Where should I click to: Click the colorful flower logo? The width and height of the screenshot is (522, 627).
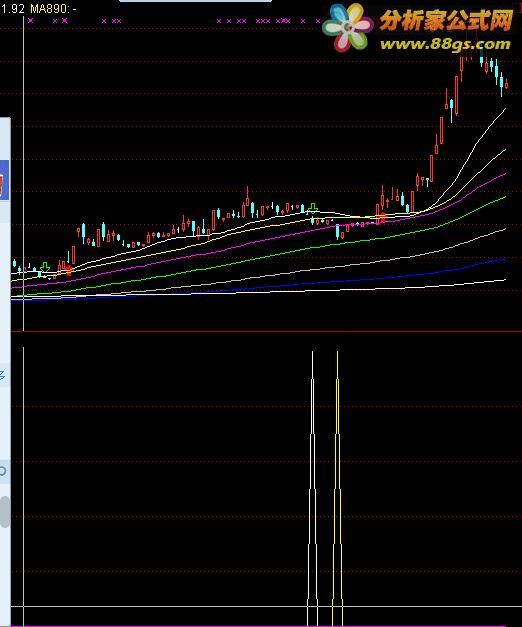347,28
